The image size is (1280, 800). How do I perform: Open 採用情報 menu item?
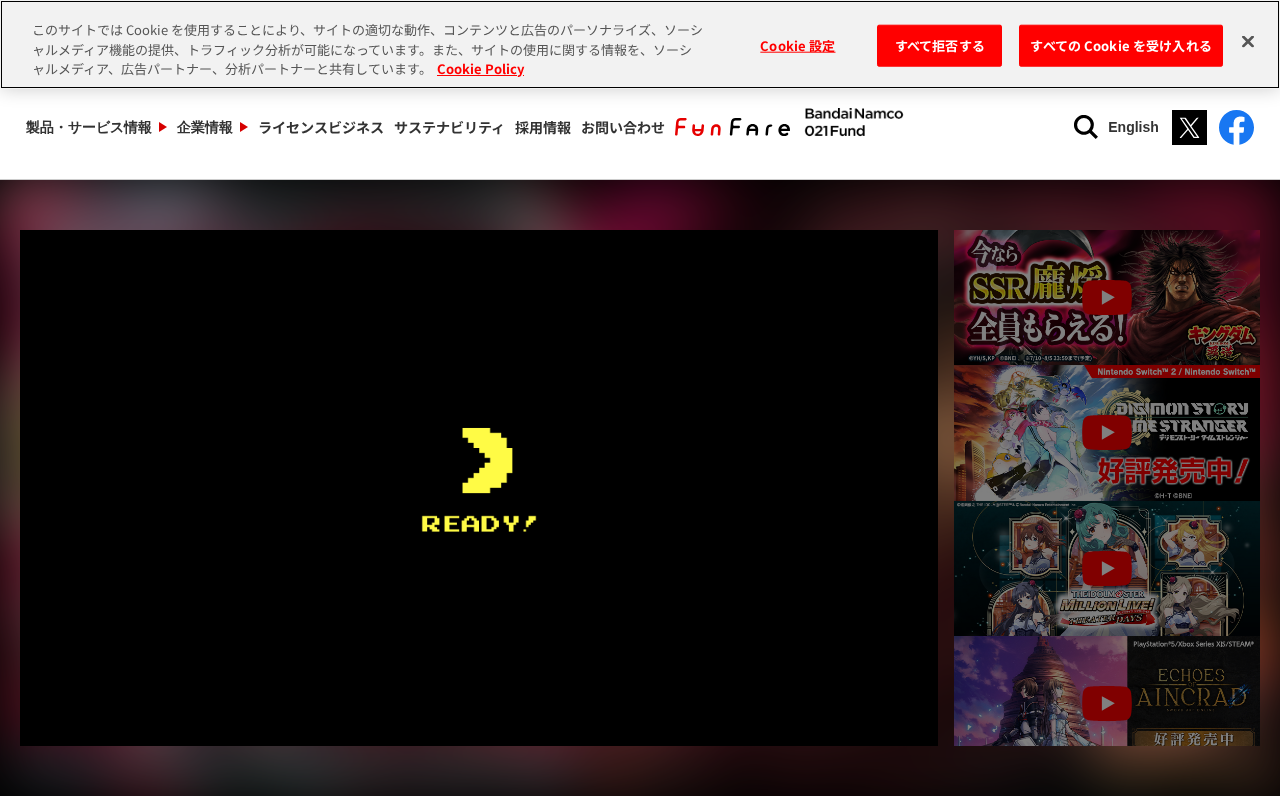coord(543,127)
